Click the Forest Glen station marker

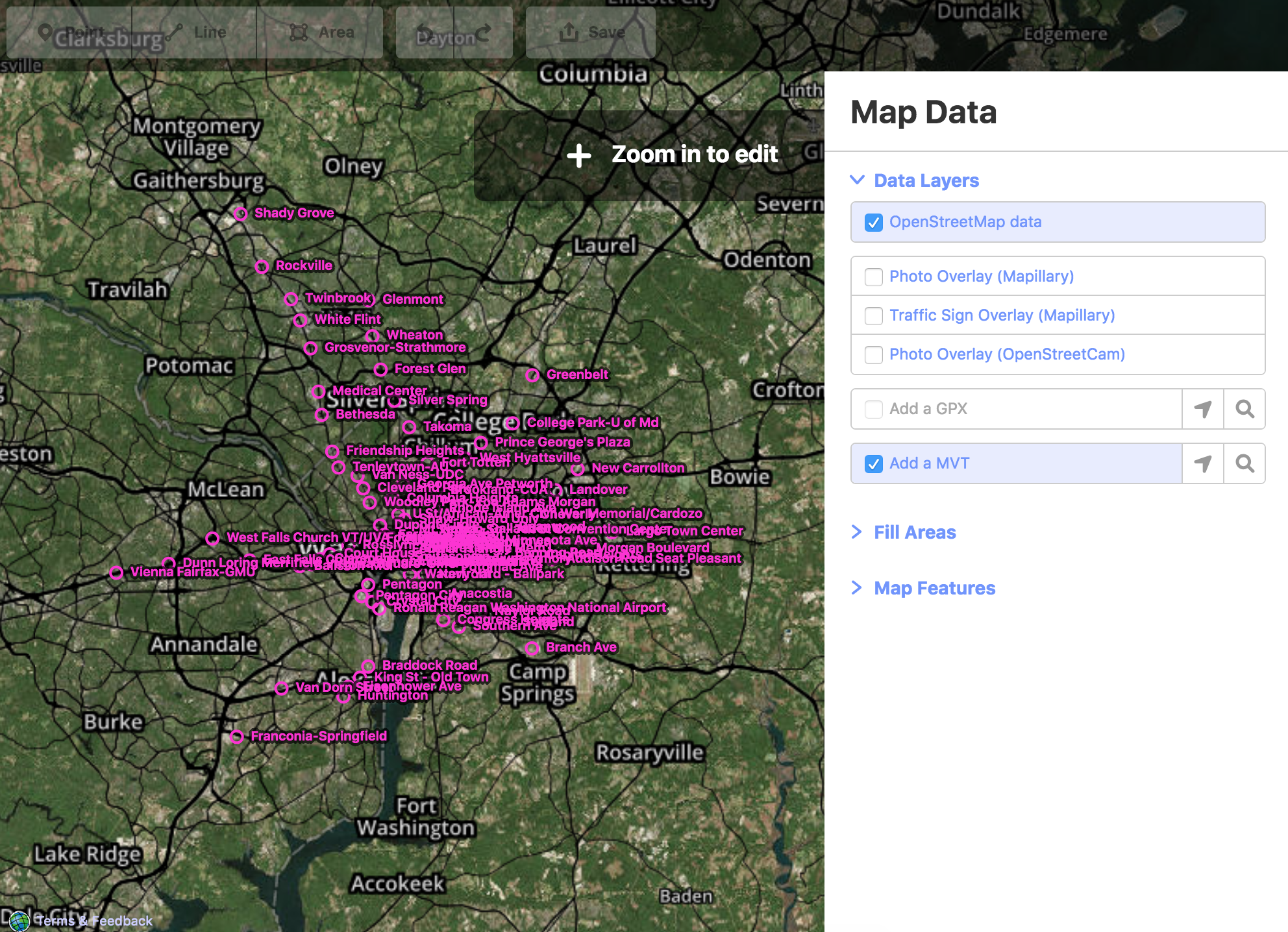381,370
